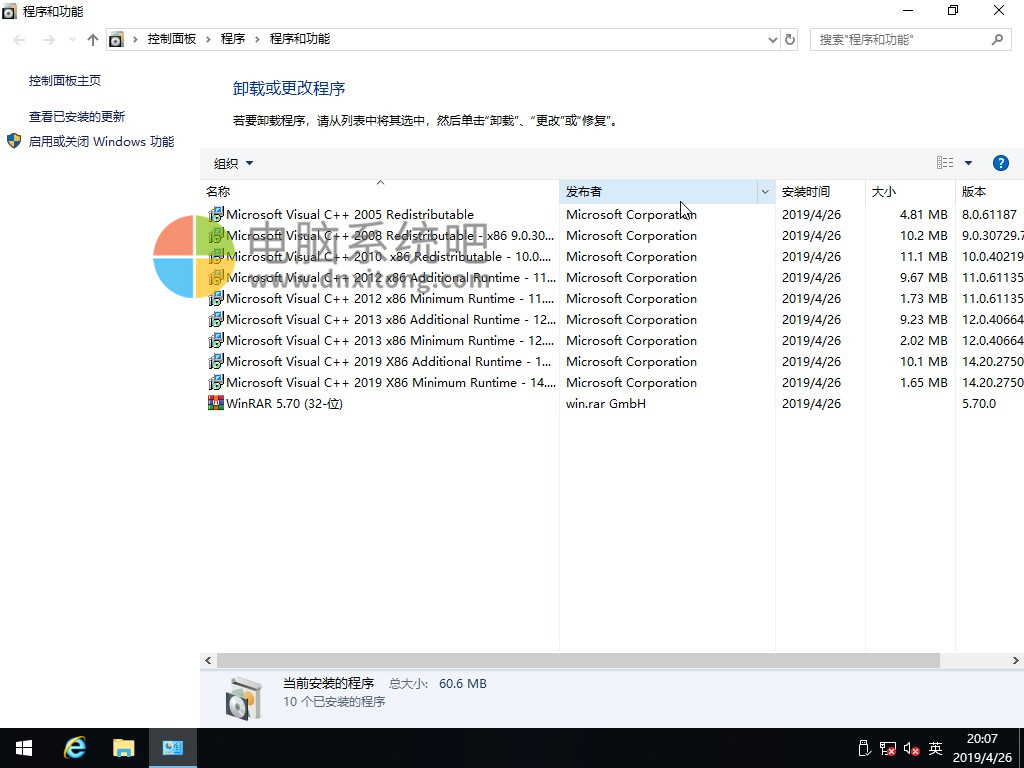
Task: Click the address bar Control Panel icon
Action: coord(116,40)
